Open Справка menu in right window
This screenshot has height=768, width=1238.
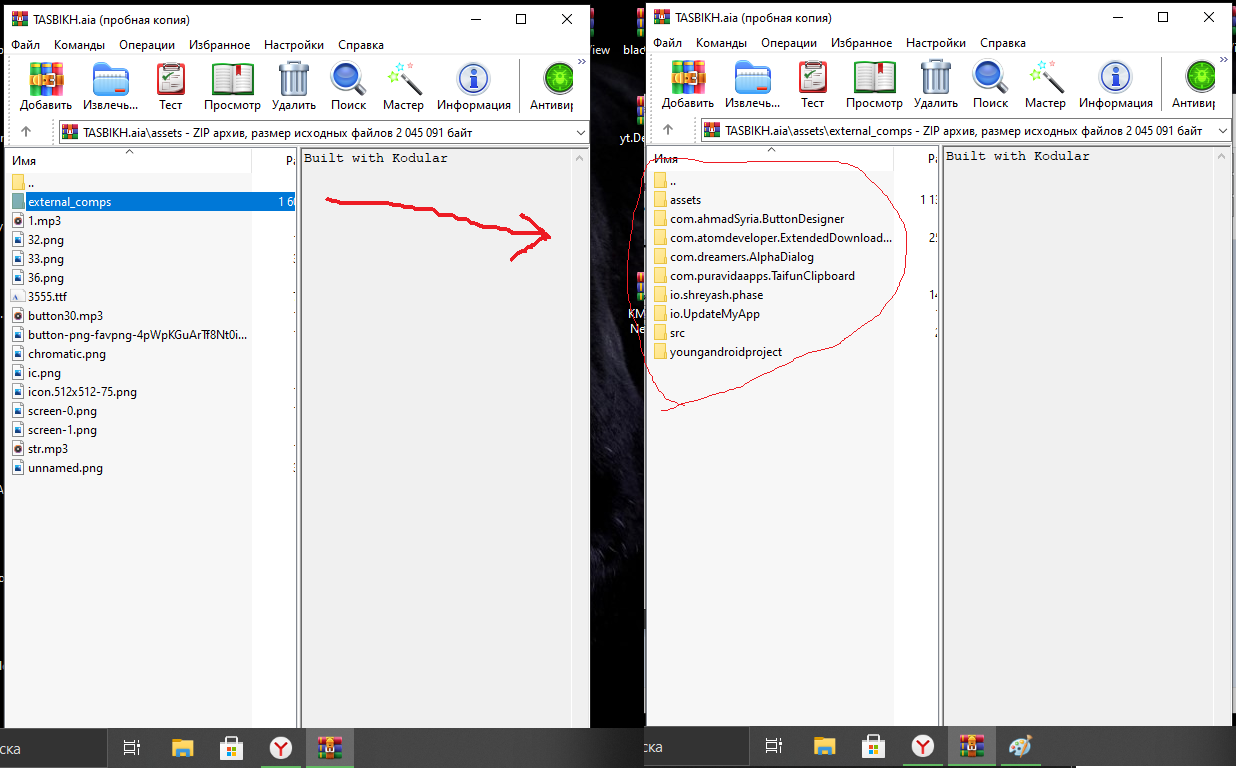[1003, 44]
